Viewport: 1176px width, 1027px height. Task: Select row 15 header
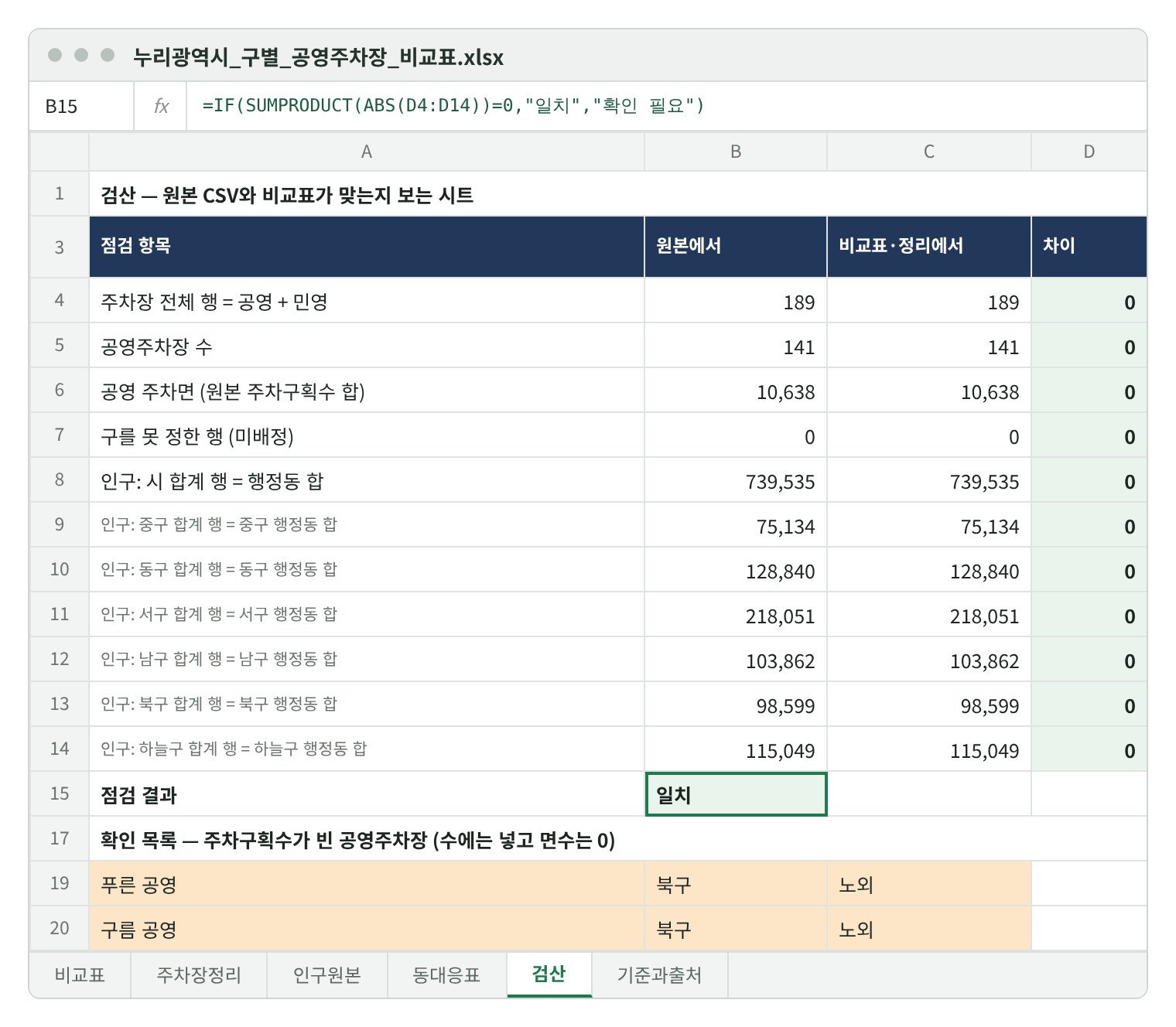(x=60, y=793)
